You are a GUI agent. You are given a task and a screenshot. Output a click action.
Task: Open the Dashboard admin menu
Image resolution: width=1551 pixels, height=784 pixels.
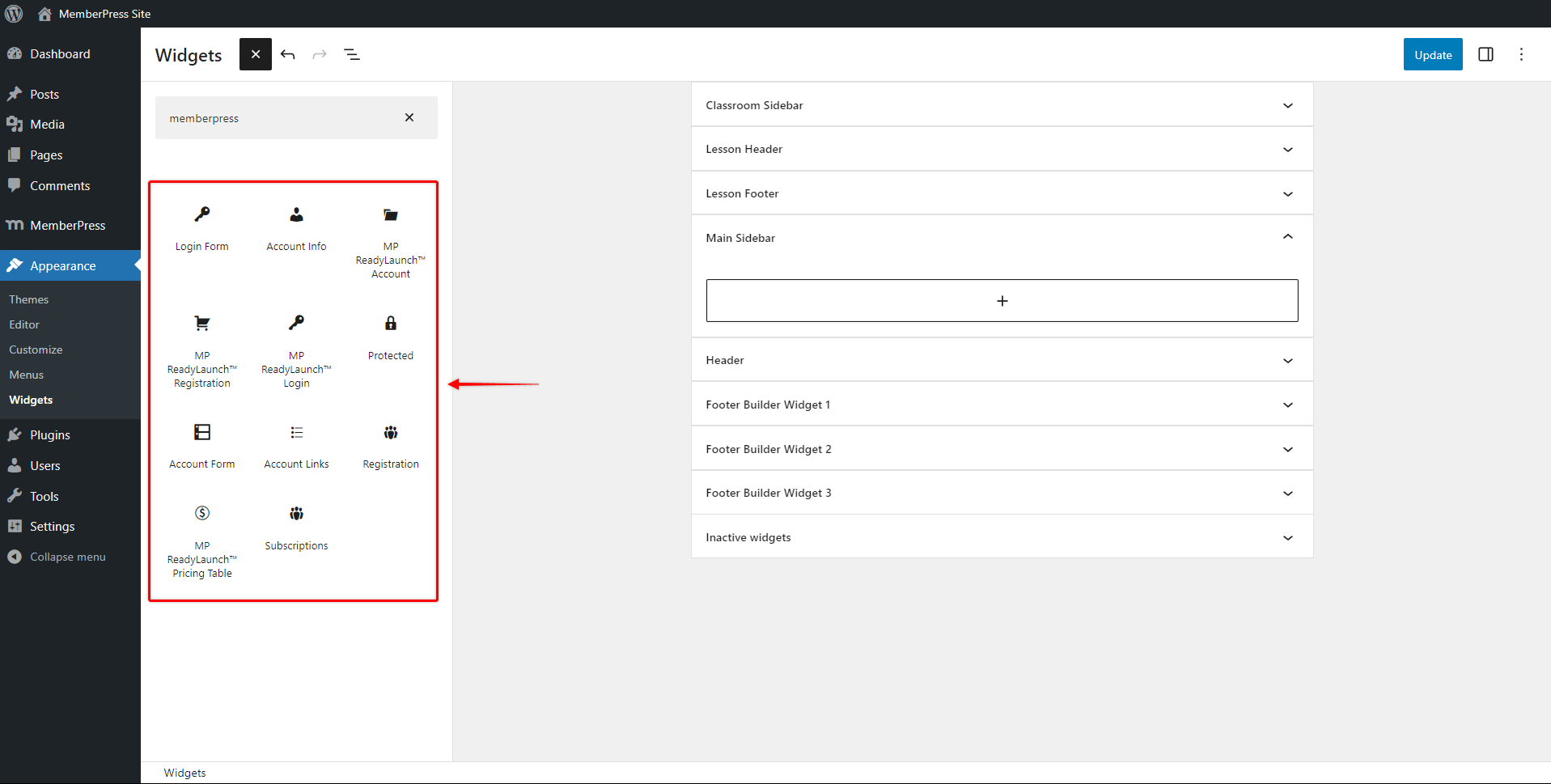click(70, 53)
